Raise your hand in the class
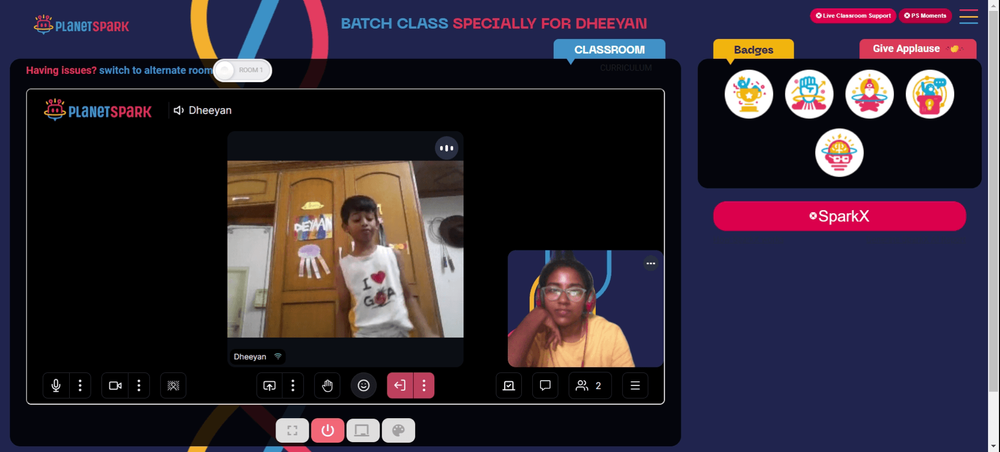The image size is (1000, 452). coord(327,386)
